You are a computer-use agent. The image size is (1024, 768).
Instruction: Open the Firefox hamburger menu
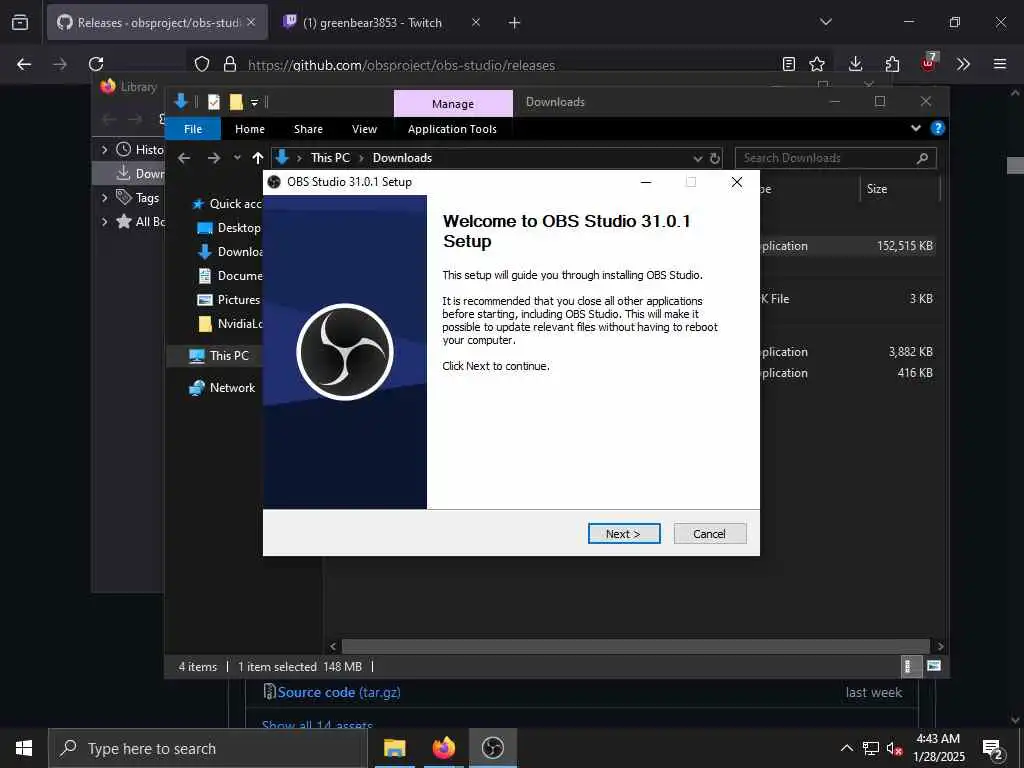[x=1000, y=64]
